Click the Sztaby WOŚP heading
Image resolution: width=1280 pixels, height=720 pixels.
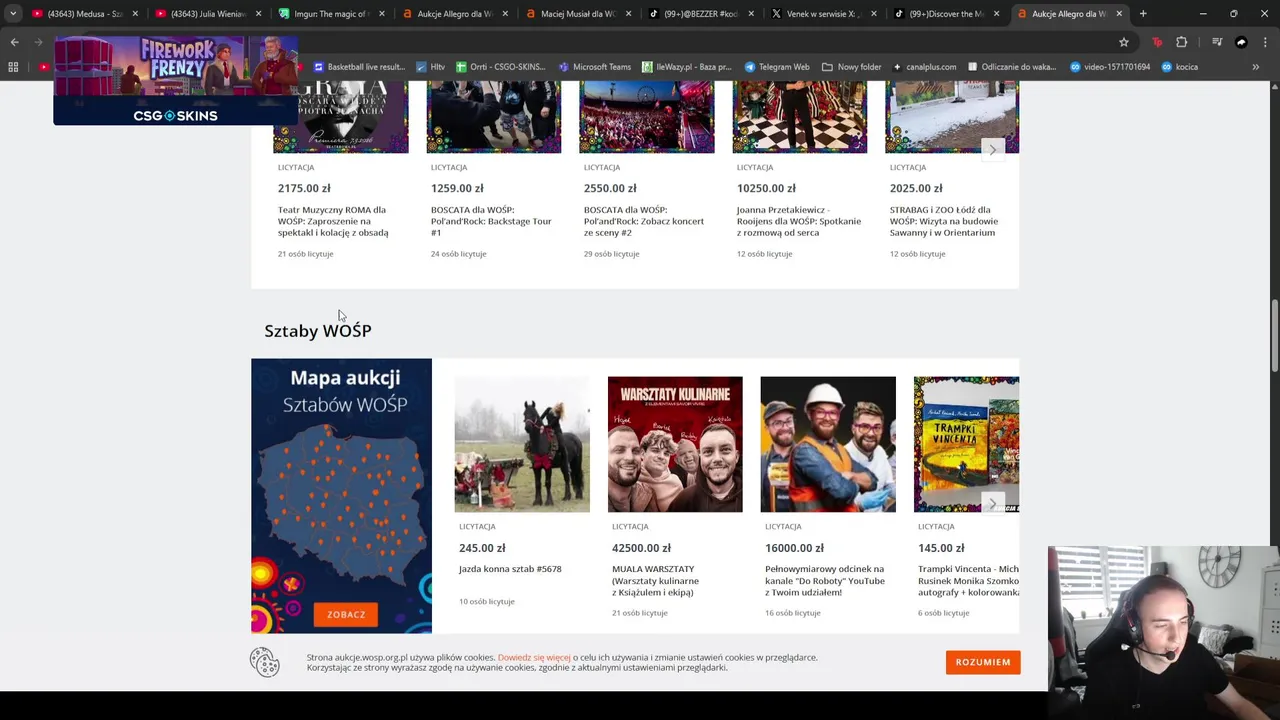[x=318, y=331]
